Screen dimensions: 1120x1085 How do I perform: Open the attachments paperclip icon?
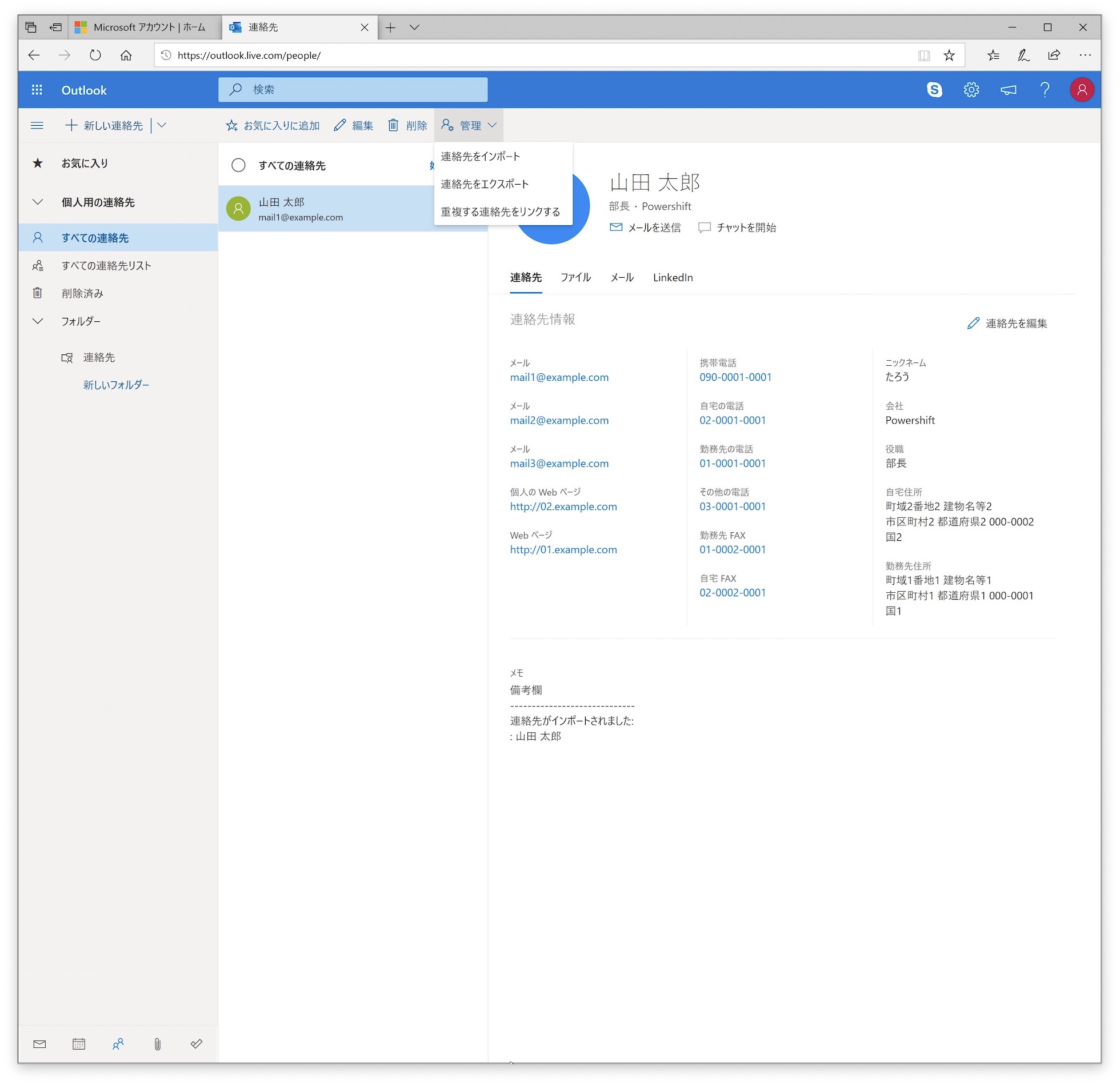157,1044
